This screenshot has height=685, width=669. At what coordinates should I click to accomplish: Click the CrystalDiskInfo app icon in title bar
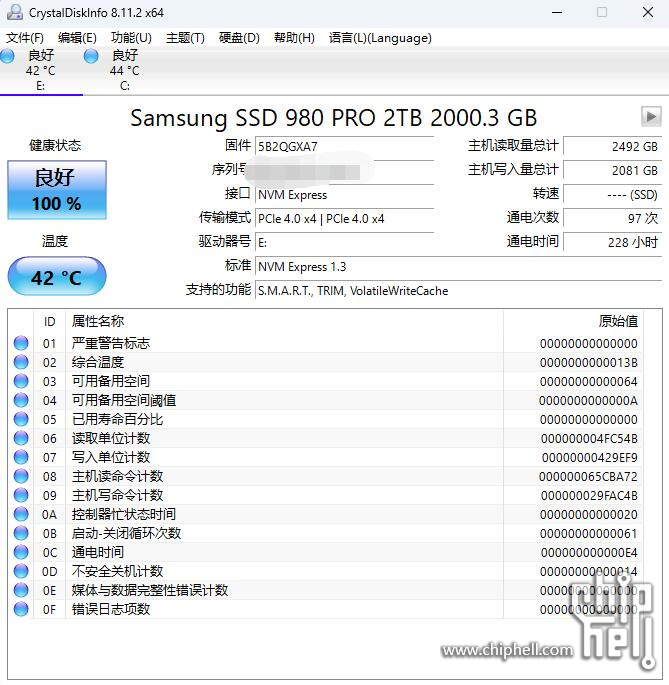(15, 12)
